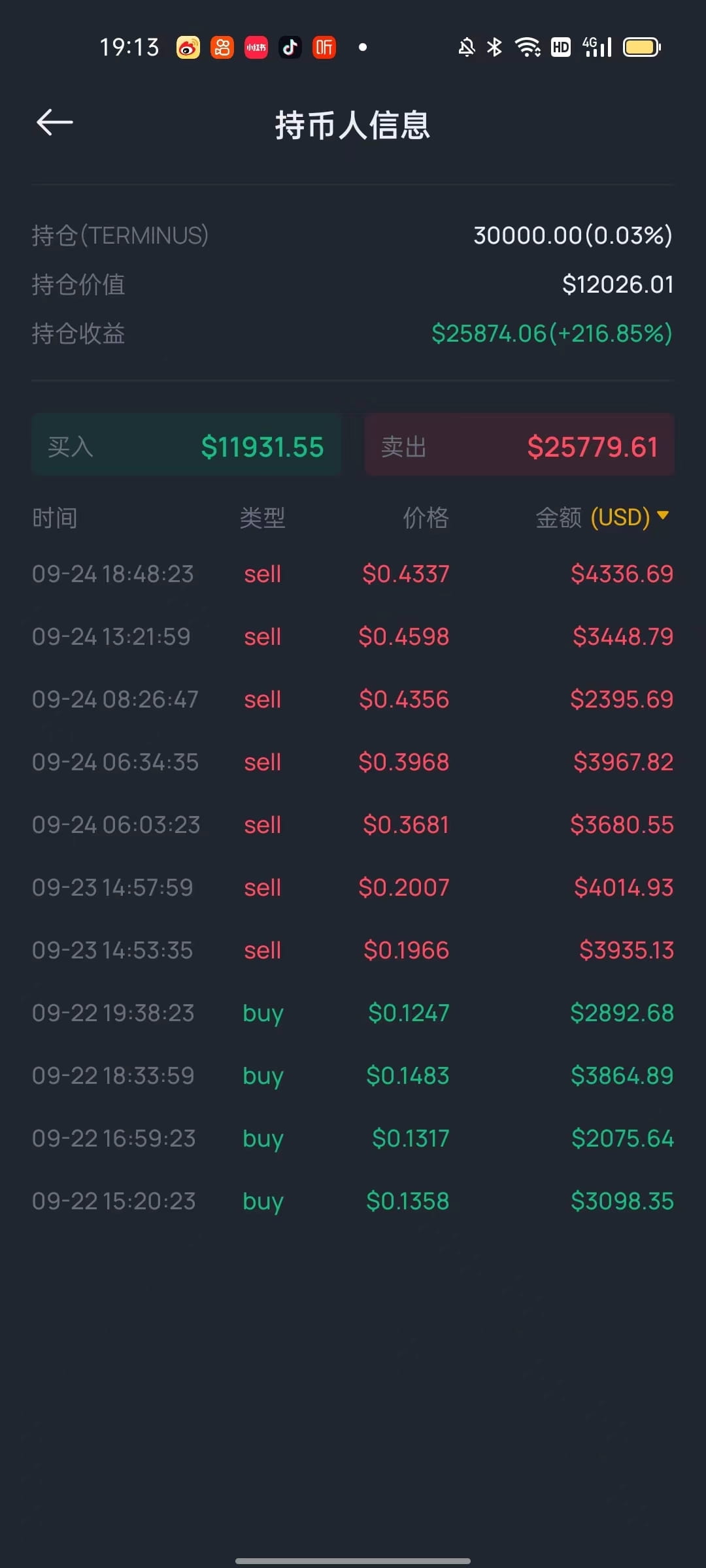Tap the back arrow icon
The image size is (706, 1568).
tap(55, 123)
